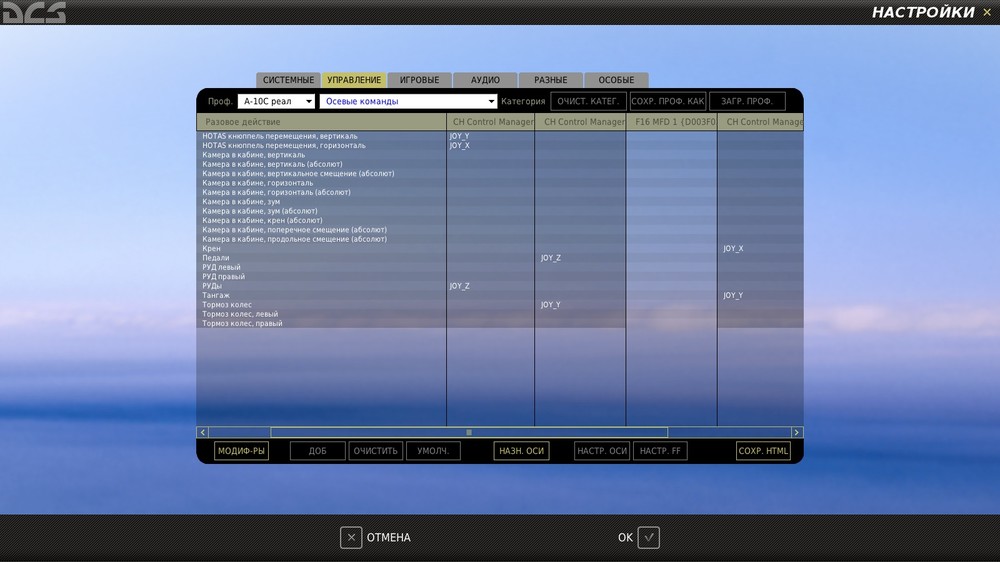Click the second CH Control Manager header
Image resolution: width=1000 pixels, height=562 pixels.
pyautogui.click(x=580, y=121)
